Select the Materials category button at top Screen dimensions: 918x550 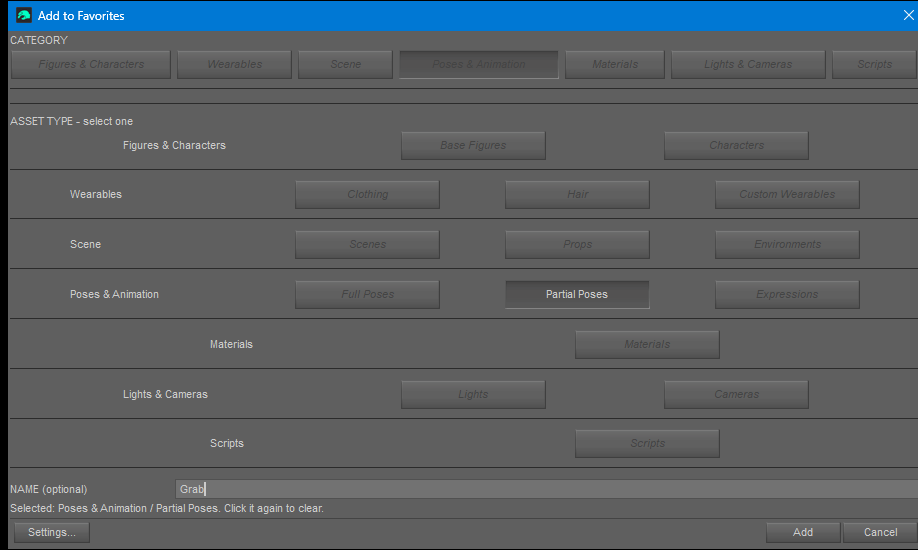[615, 64]
